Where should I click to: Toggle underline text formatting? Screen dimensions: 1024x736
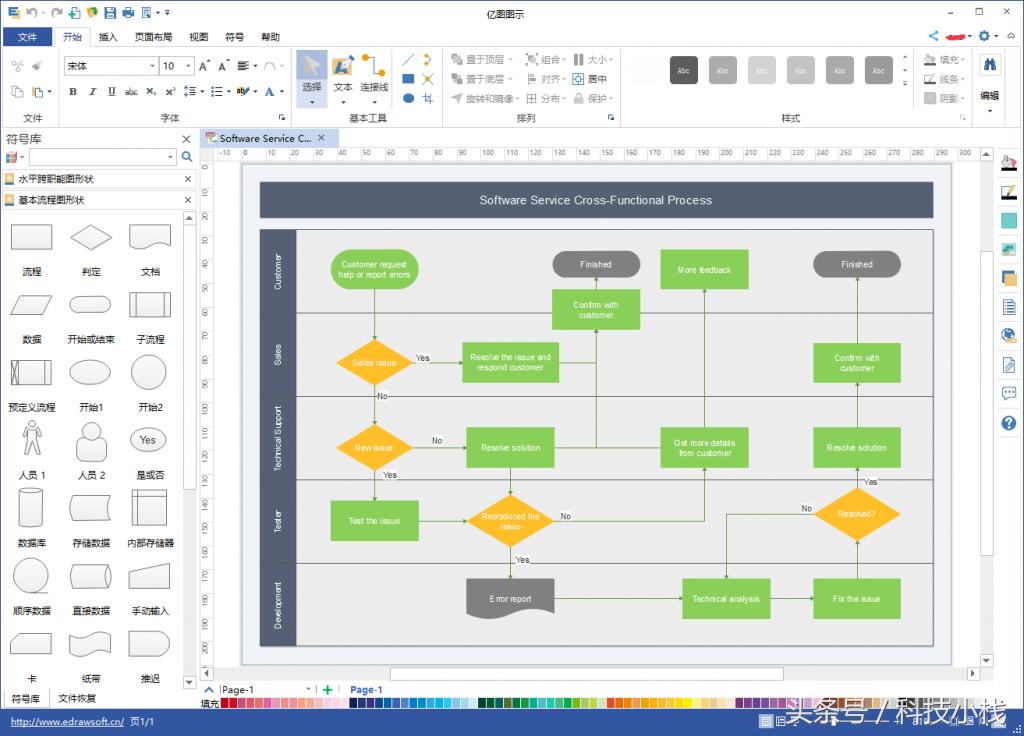111,92
